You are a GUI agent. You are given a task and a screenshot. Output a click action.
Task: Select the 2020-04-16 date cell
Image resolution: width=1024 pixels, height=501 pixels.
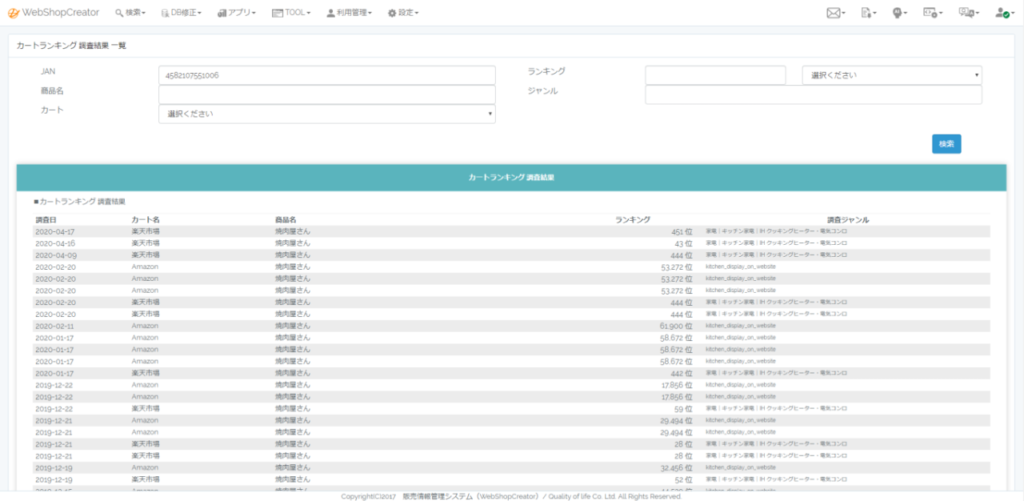pyautogui.click(x=56, y=243)
